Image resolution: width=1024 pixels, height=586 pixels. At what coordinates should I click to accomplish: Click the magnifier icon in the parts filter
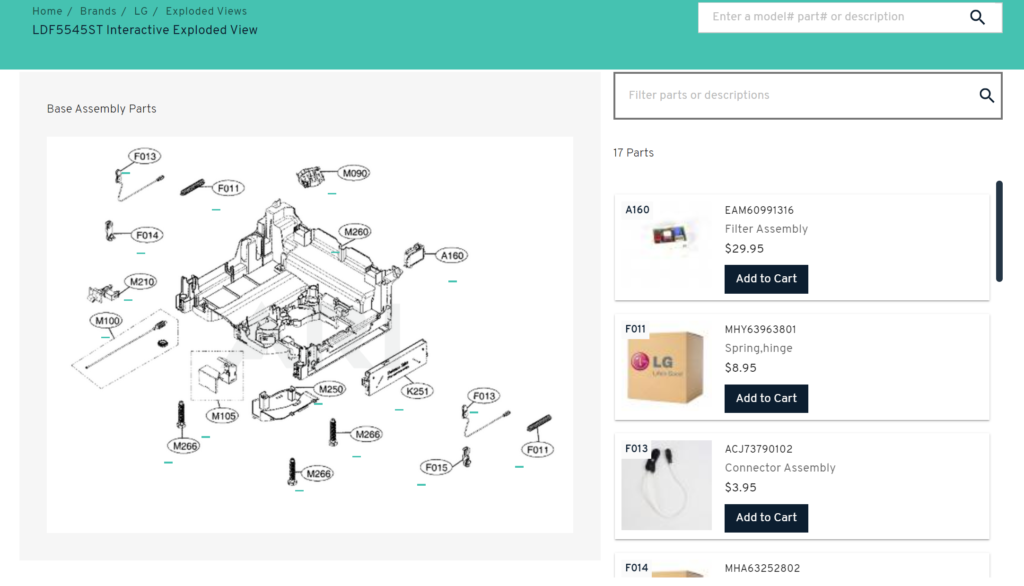(x=986, y=95)
